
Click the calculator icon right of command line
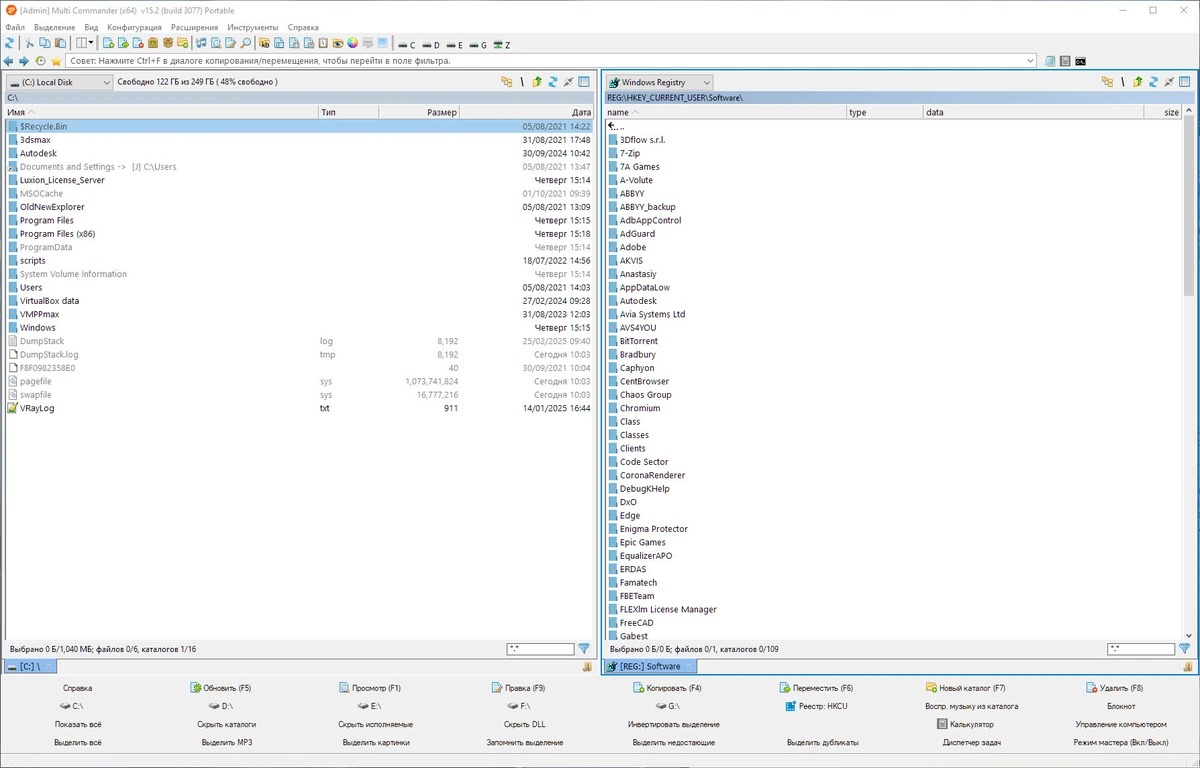click(x=1065, y=61)
